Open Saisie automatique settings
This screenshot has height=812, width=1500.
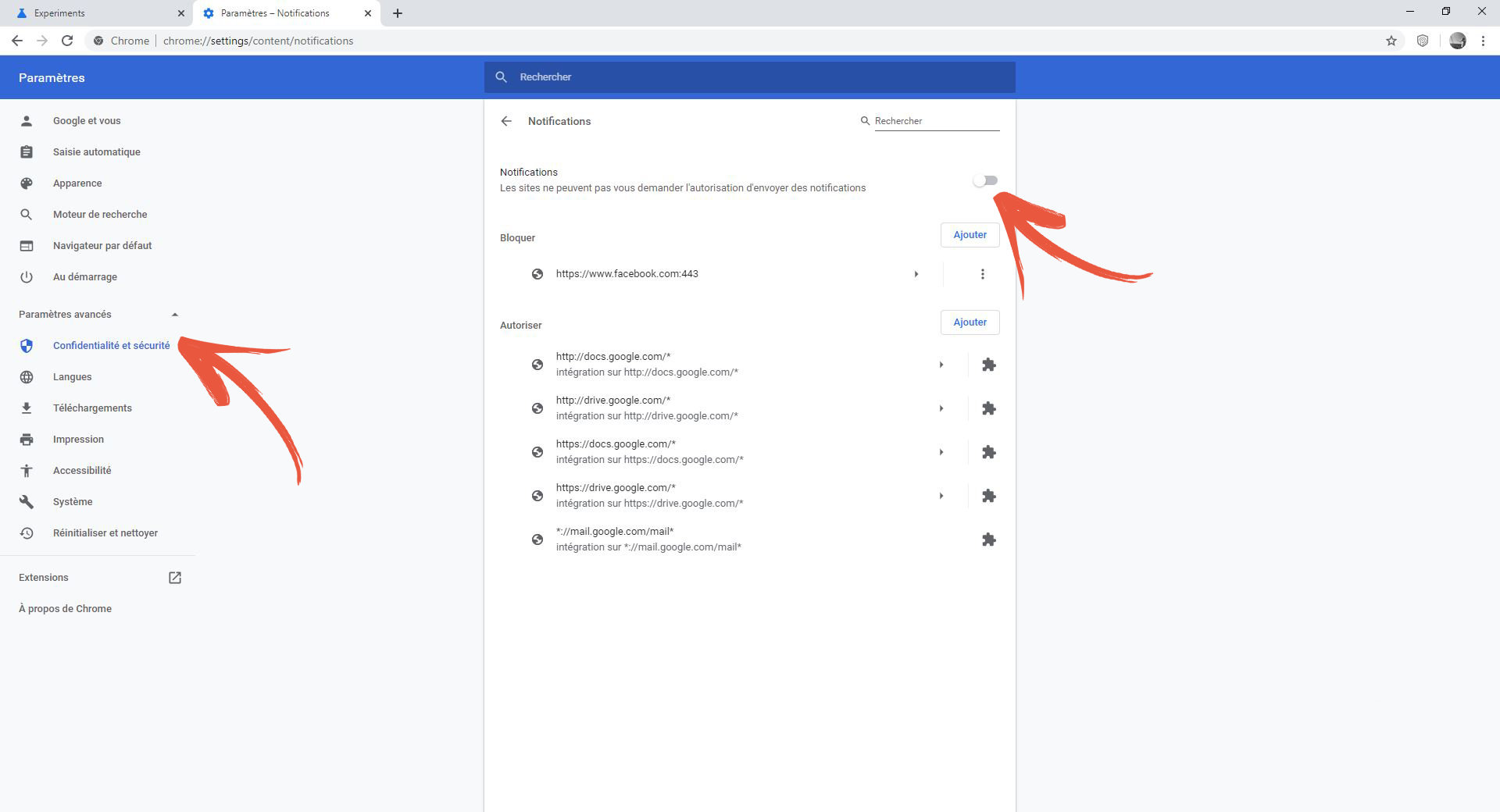pyautogui.click(x=98, y=152)
